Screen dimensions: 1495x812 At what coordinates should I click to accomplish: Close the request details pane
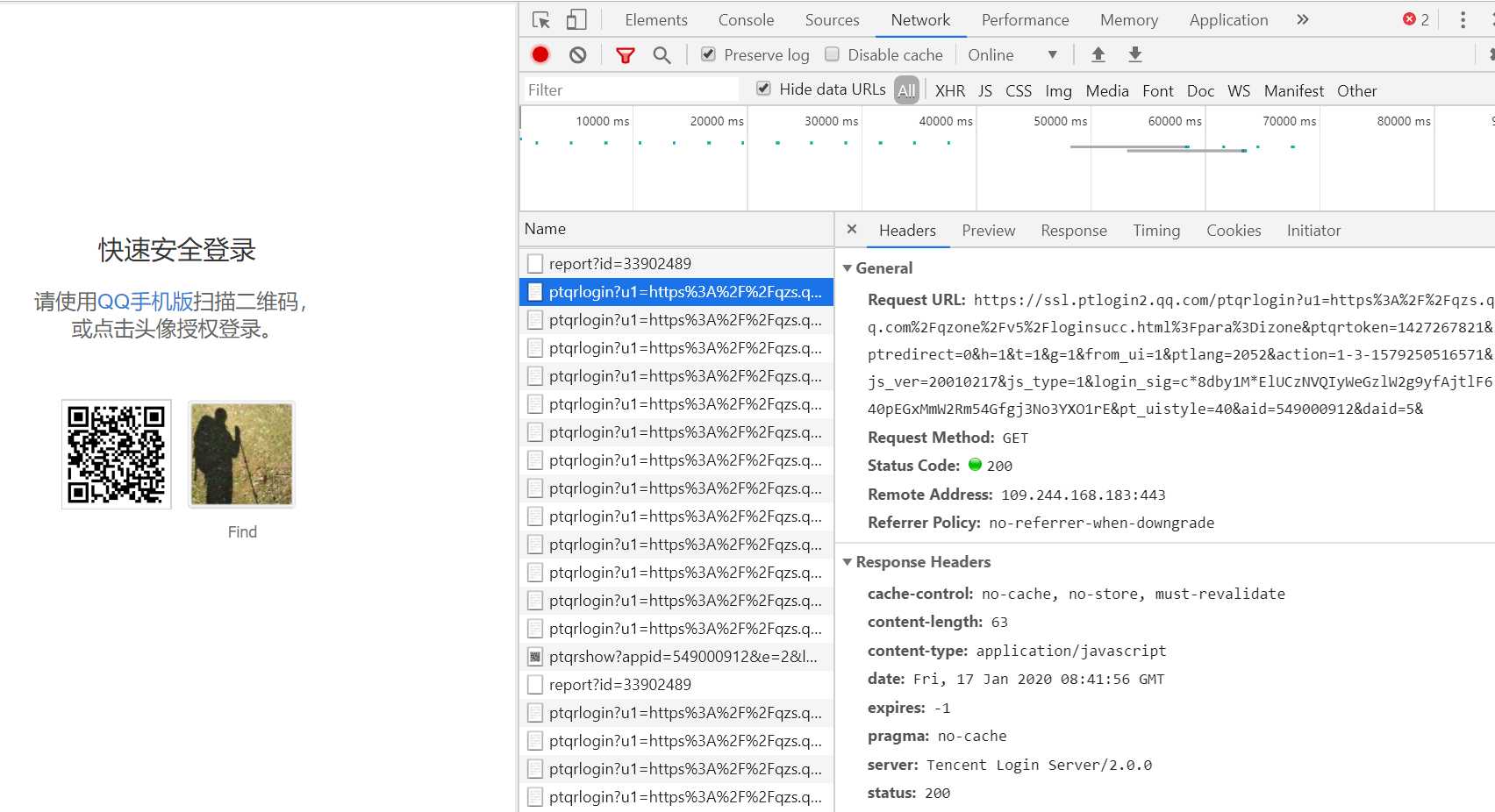click(x=851, y=229)
